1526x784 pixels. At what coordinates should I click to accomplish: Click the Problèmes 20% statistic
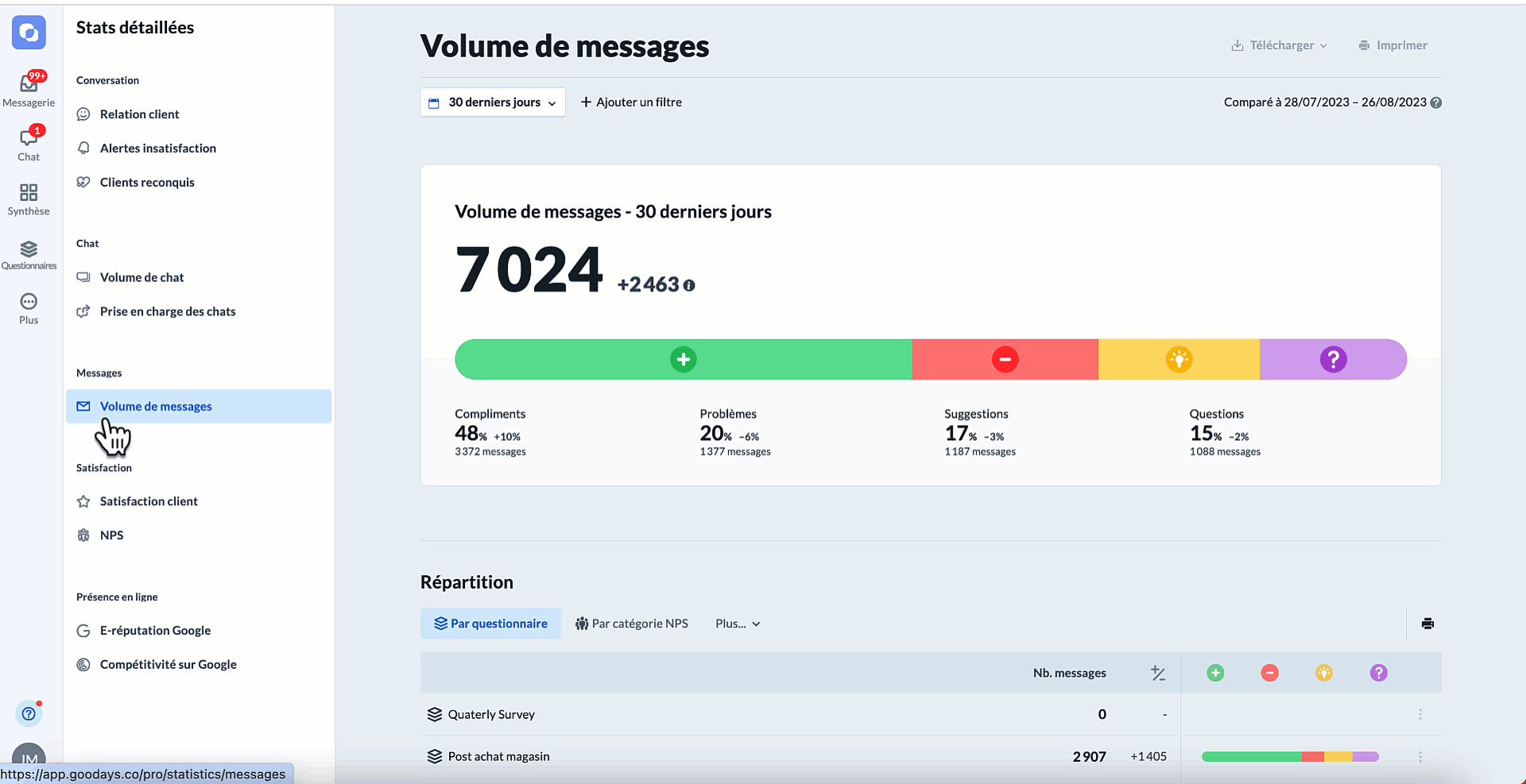tap(735, 433)
